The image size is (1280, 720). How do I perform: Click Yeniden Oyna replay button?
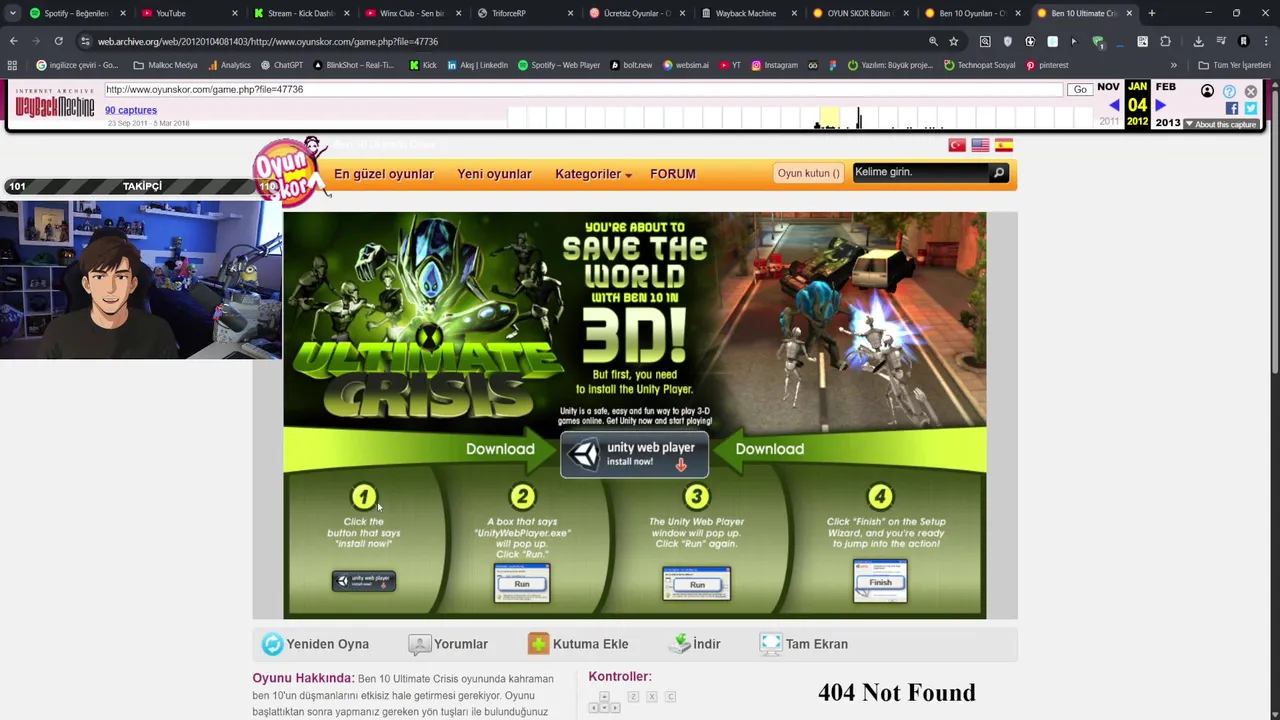click(316, 644)
